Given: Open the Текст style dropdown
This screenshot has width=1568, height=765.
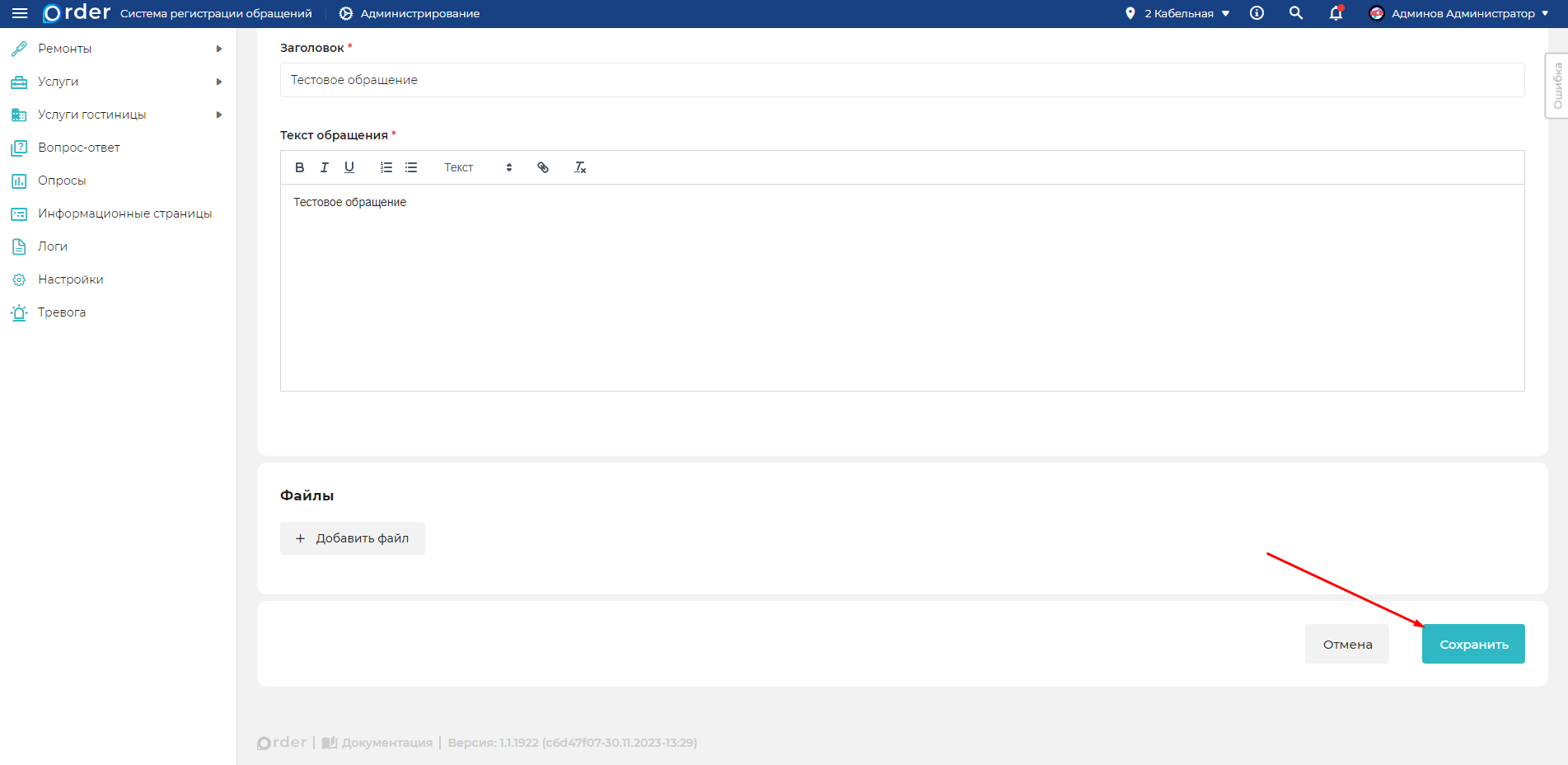Looking at the screenshot, I should point(478,167).
